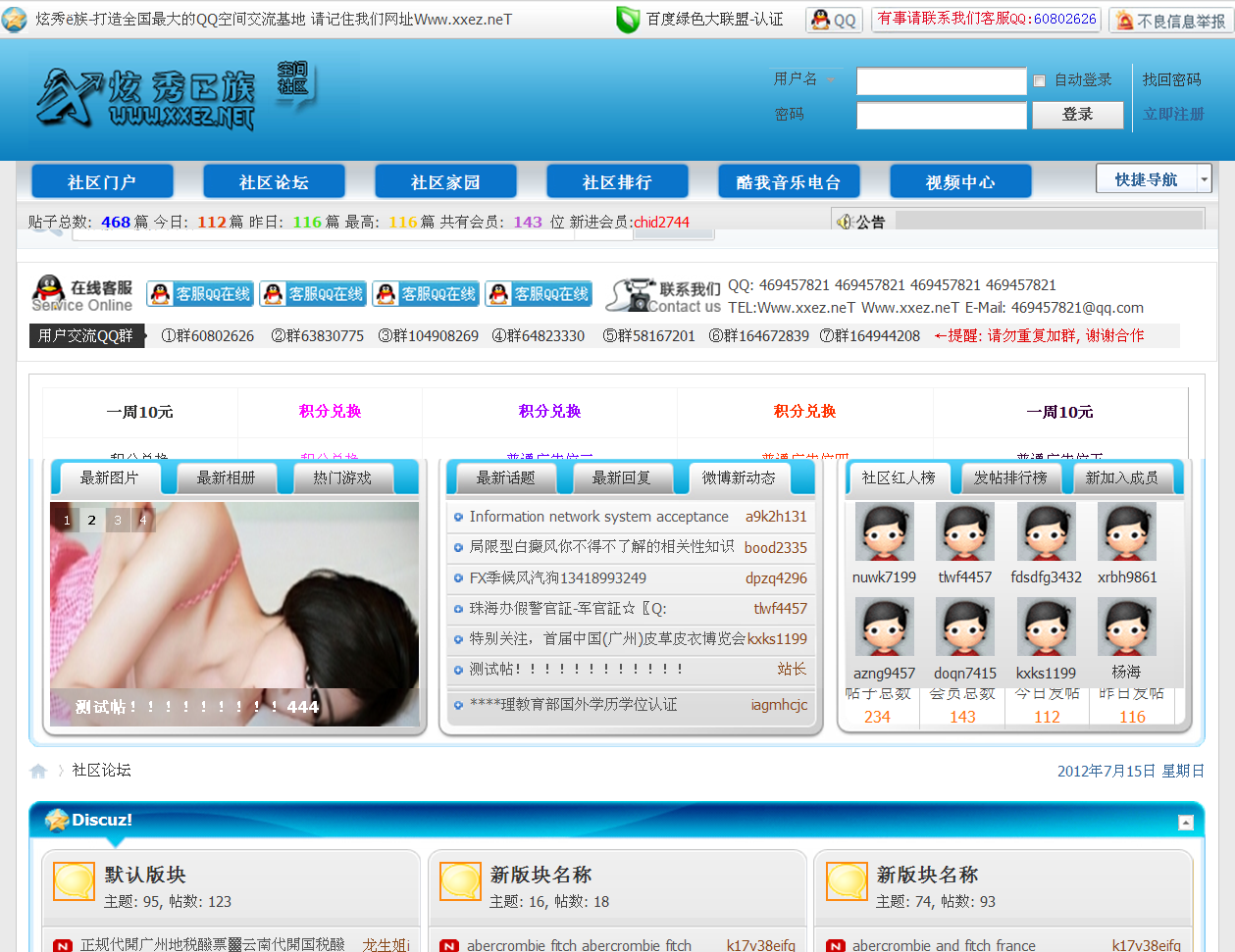Open the 社区家园 nav tab
Screen dimensions: 1235x952
point(445,182)
